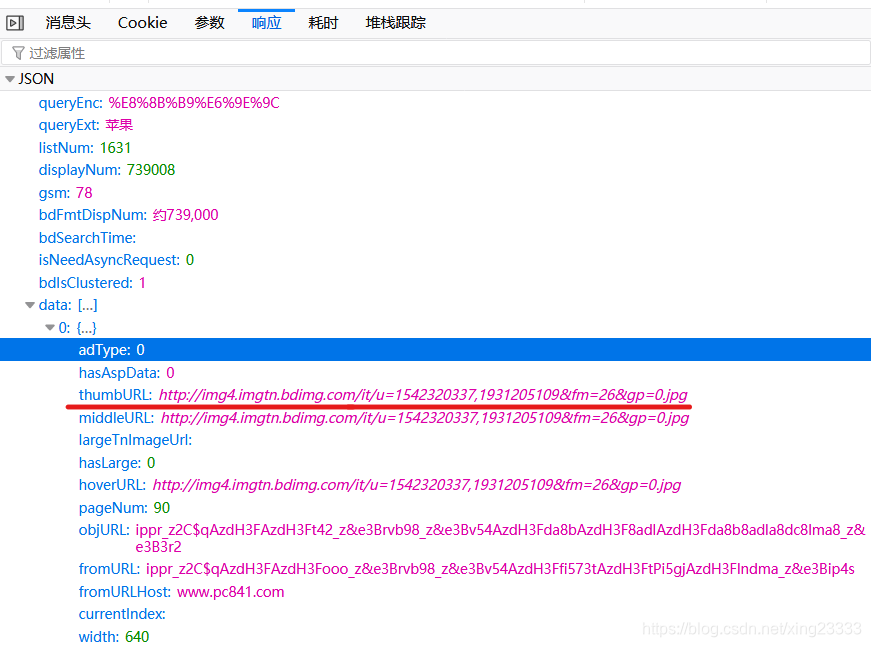Select the displayNum 739008 row
Screen dimensions: 871x647
pyautogui.click(x=436, y=170)
